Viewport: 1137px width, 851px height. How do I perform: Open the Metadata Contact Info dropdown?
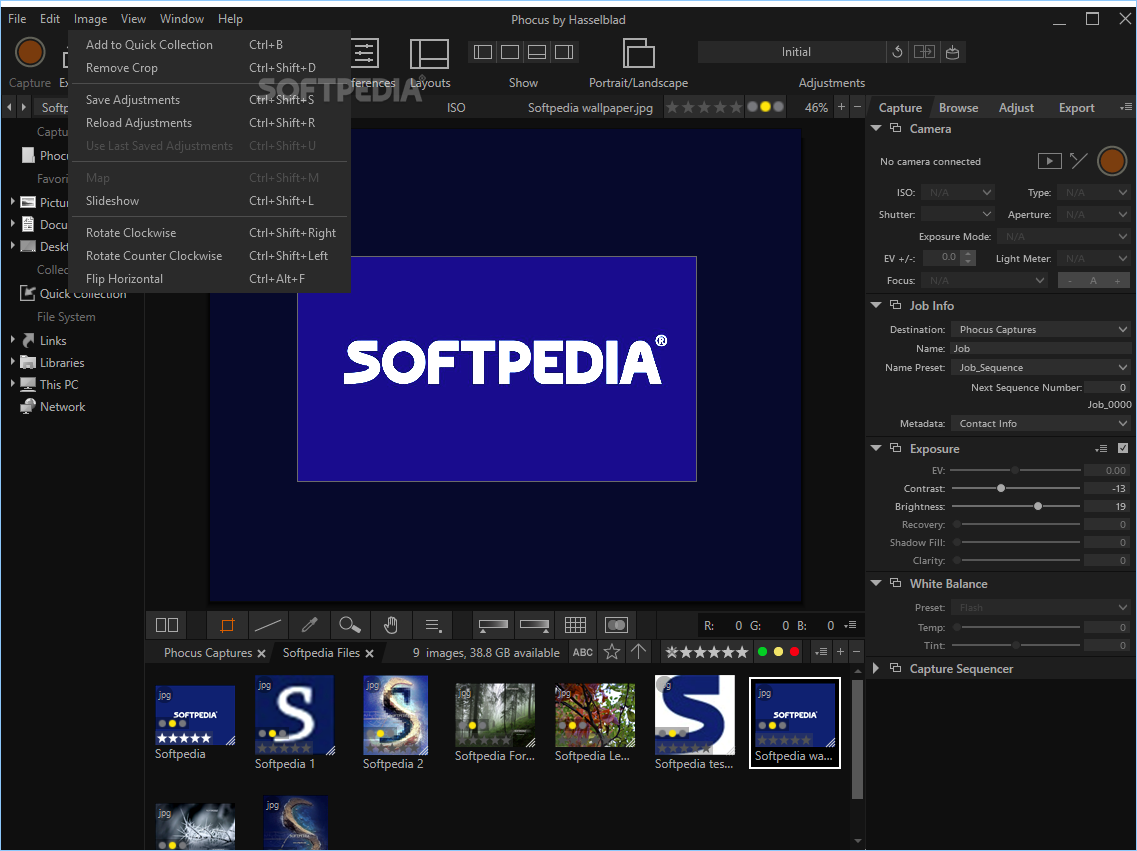(x=1041, y=423)
